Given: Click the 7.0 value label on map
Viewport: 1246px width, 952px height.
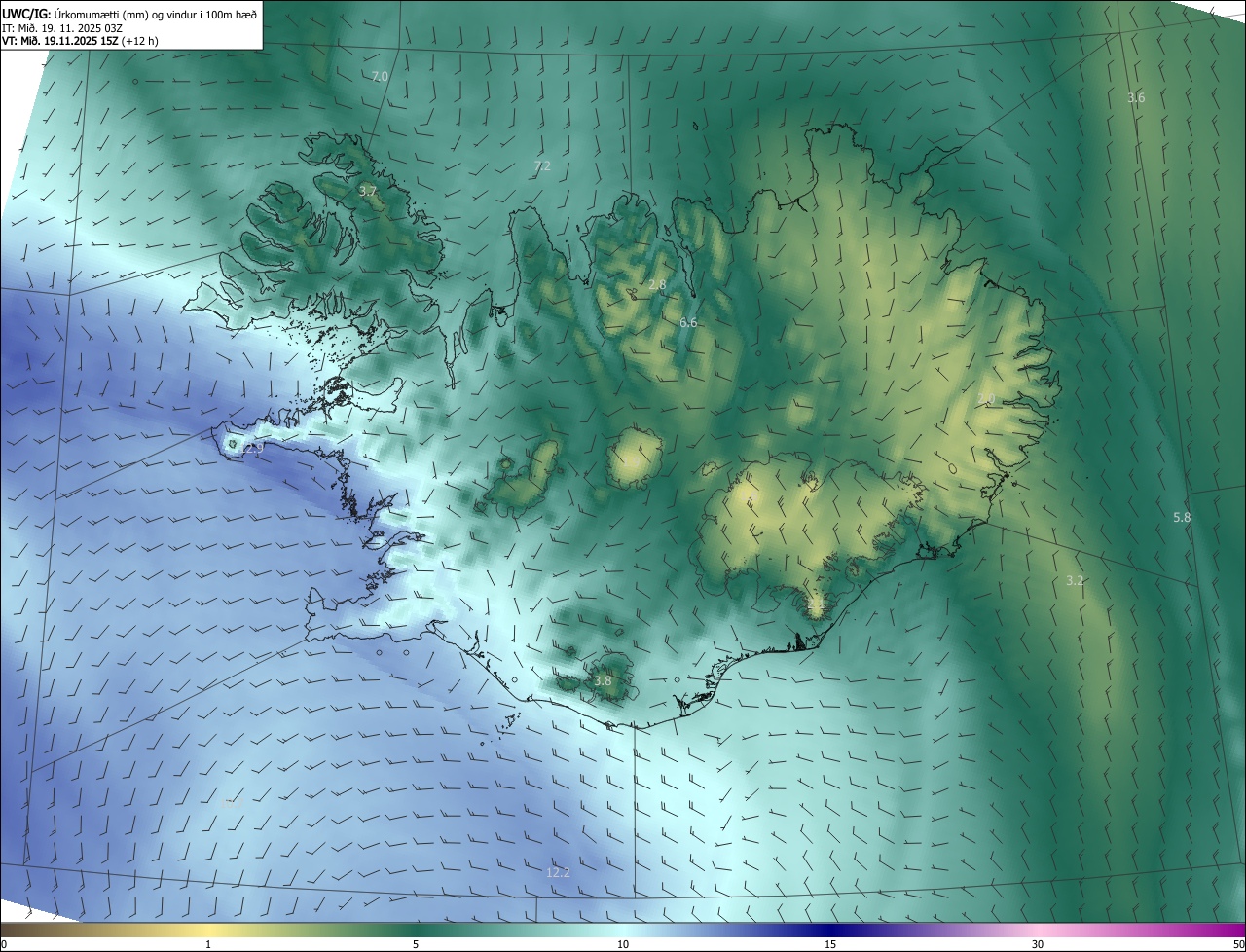Looking at the screenshot, I should tap(380, 76).
